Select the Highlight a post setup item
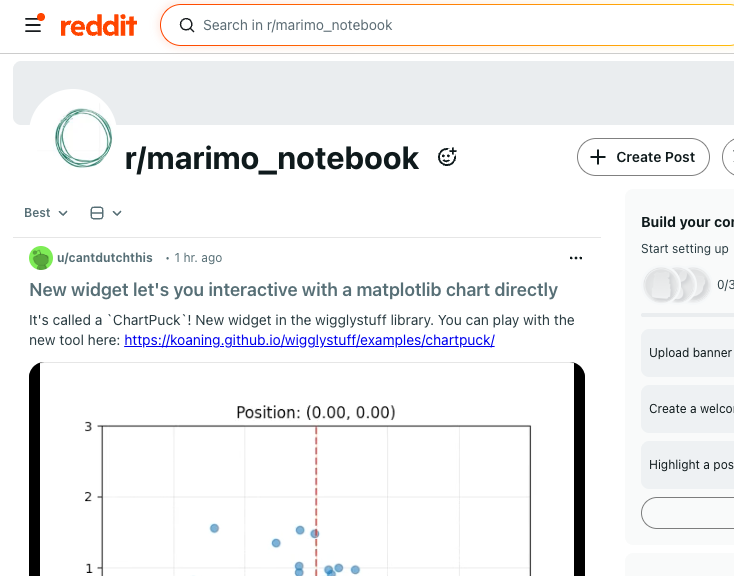Viewport: 734px width, 576px height. click(690, 465)
